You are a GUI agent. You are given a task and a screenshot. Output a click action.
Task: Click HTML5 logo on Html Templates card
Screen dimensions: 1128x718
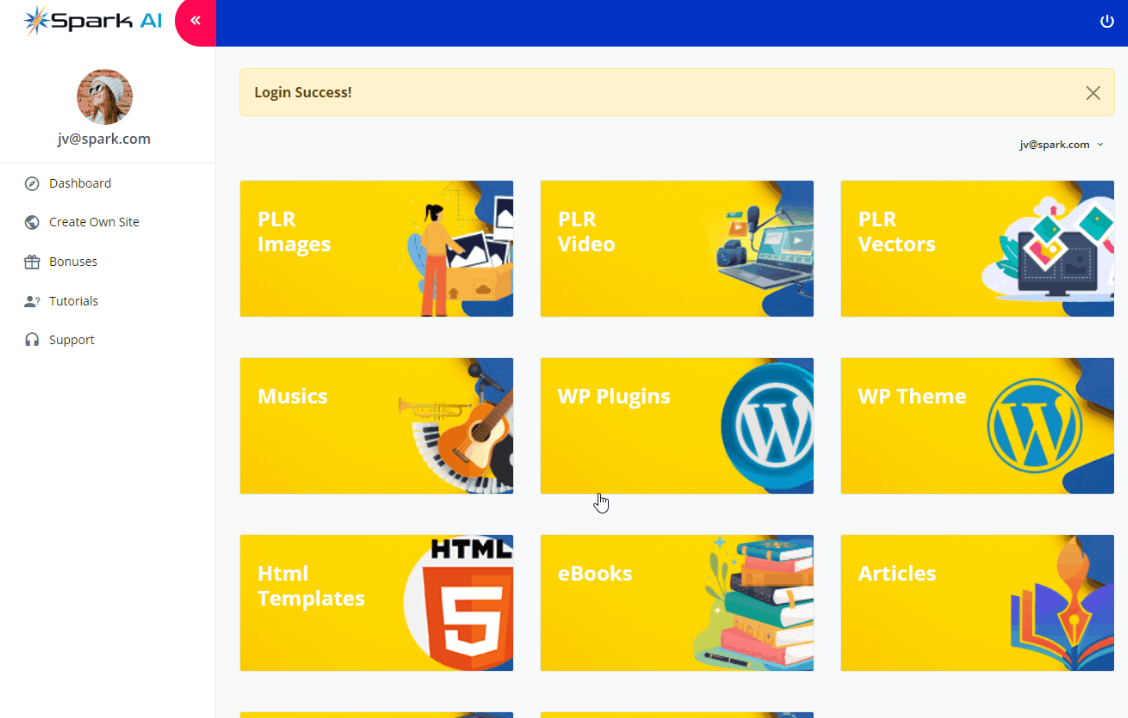point(468,603)
